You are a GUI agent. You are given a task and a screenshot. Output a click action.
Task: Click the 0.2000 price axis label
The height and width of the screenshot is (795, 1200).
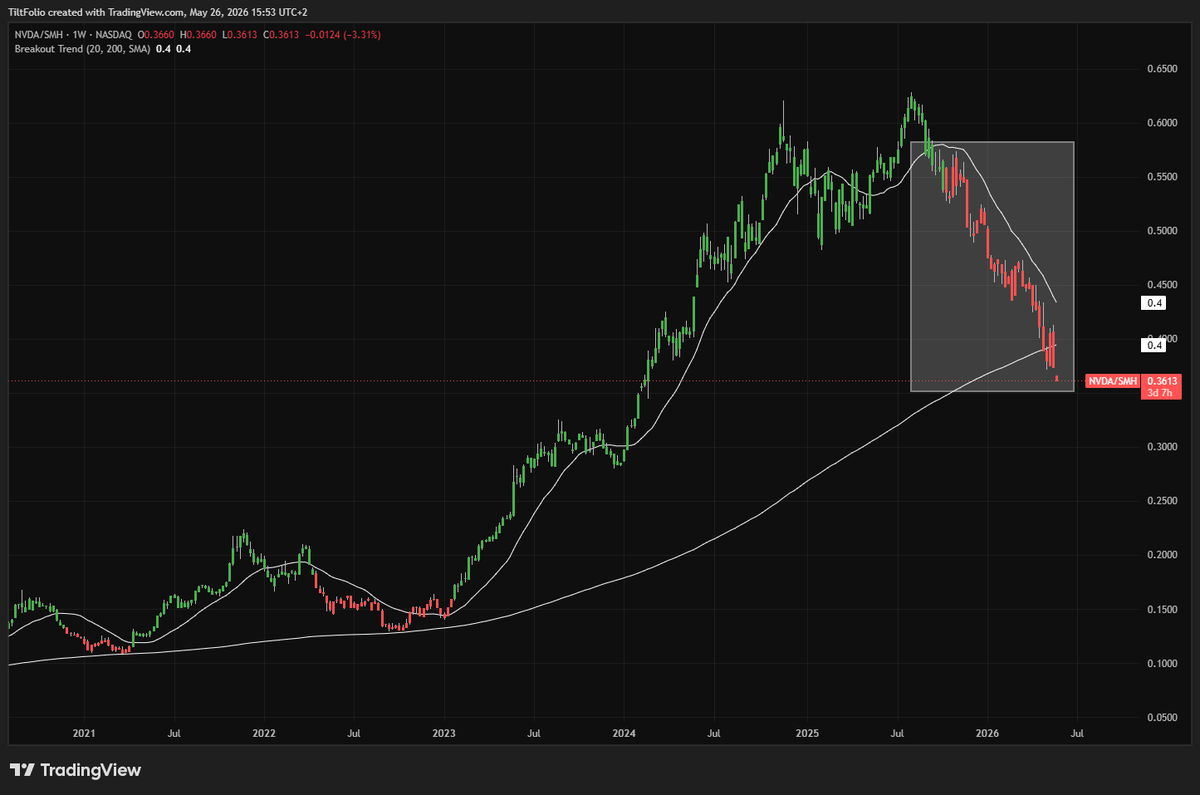1162,556
